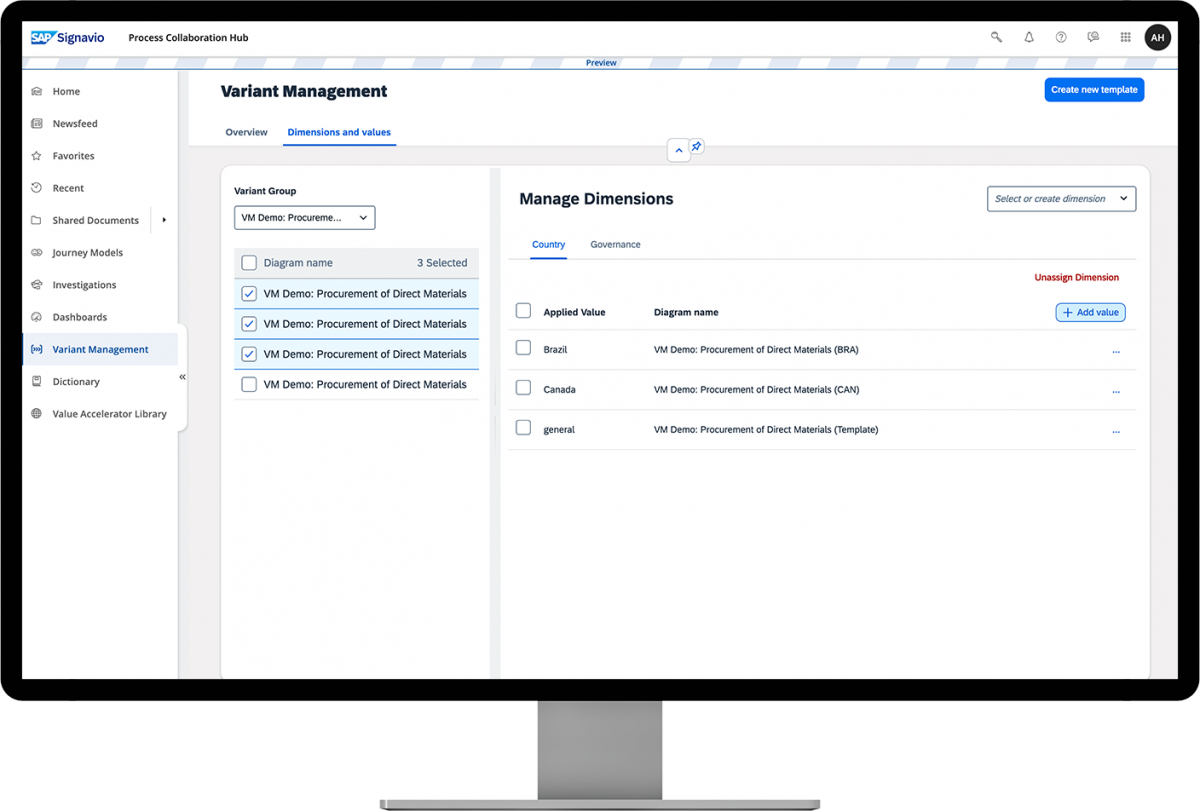Open the app launcher grid icon

coord(1125,37)
